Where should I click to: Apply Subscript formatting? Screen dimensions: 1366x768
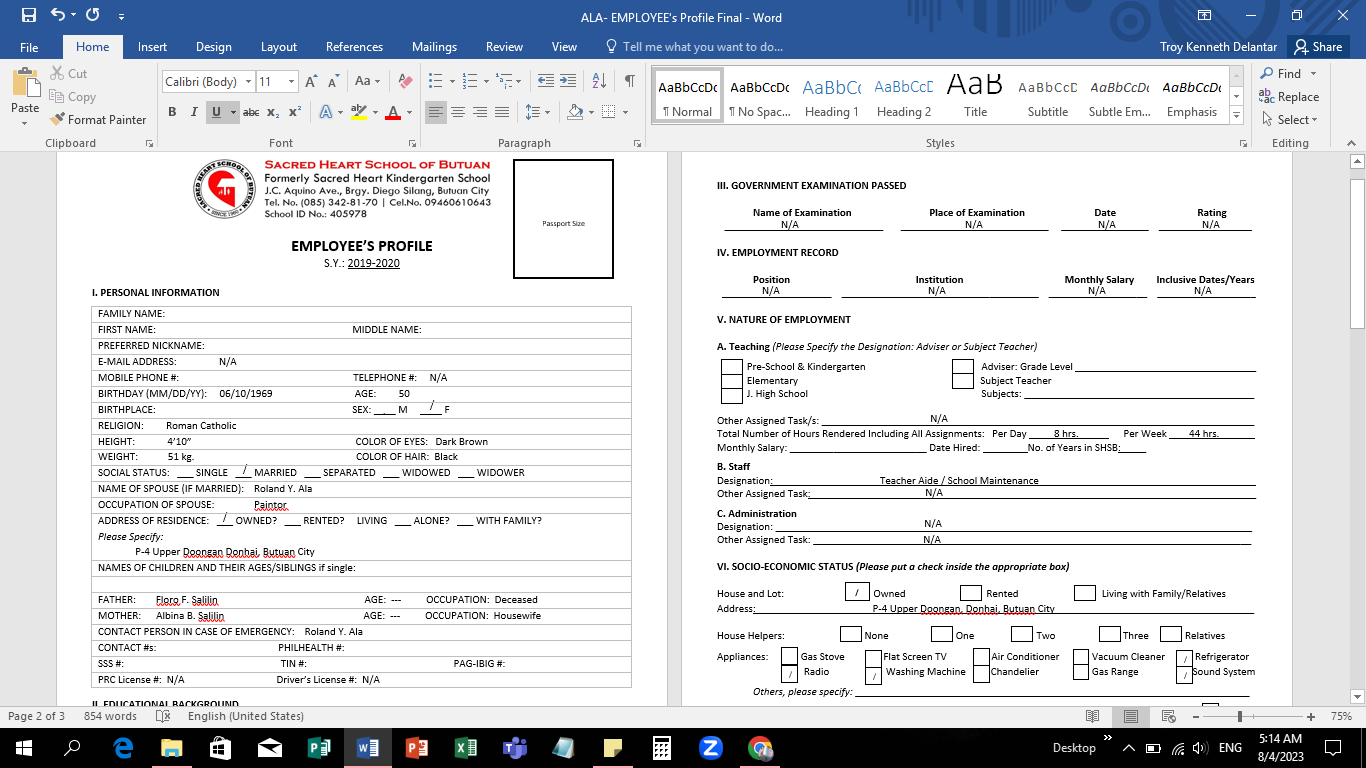[x=275, y=112]
